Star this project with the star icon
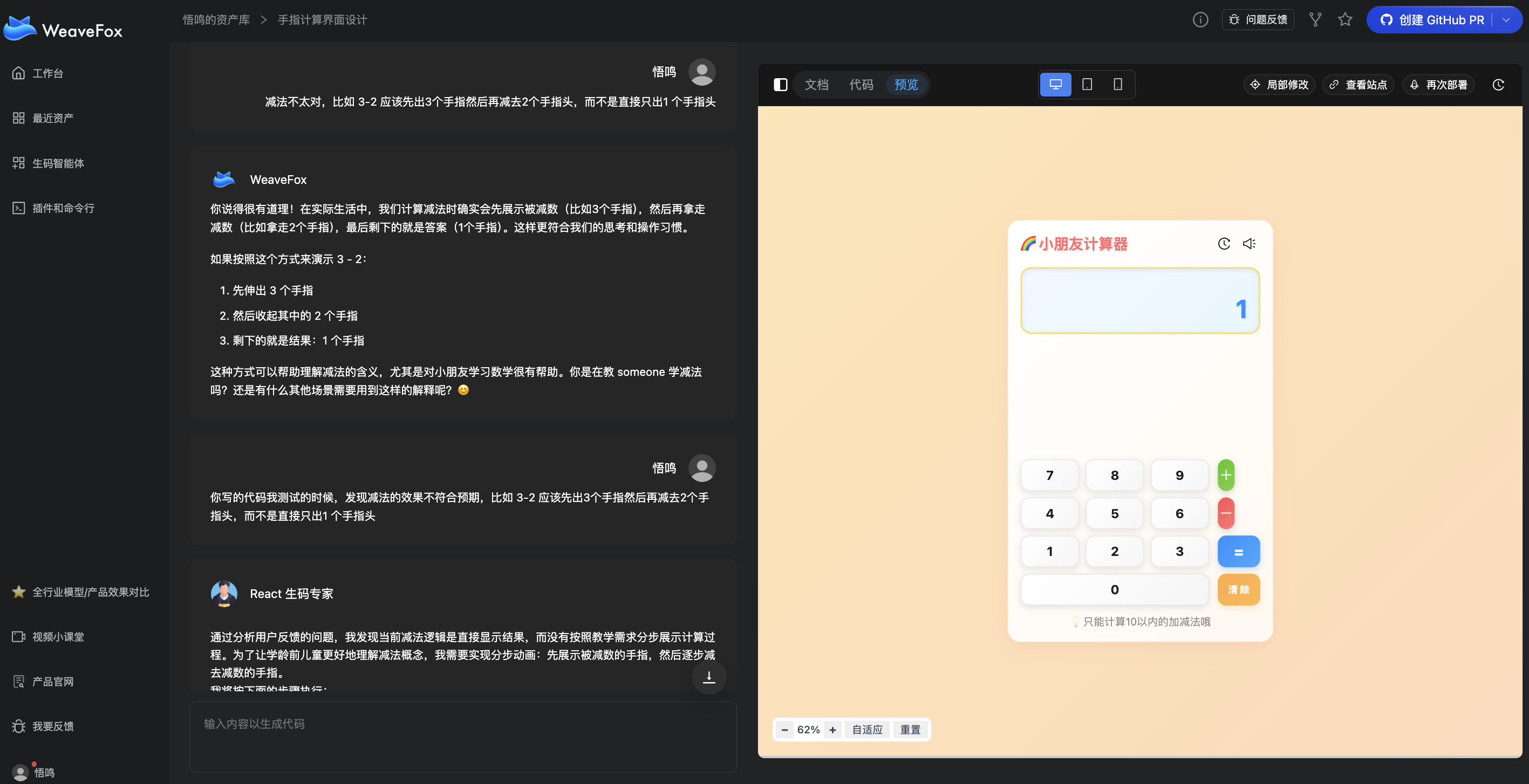 coord(1345,19)
